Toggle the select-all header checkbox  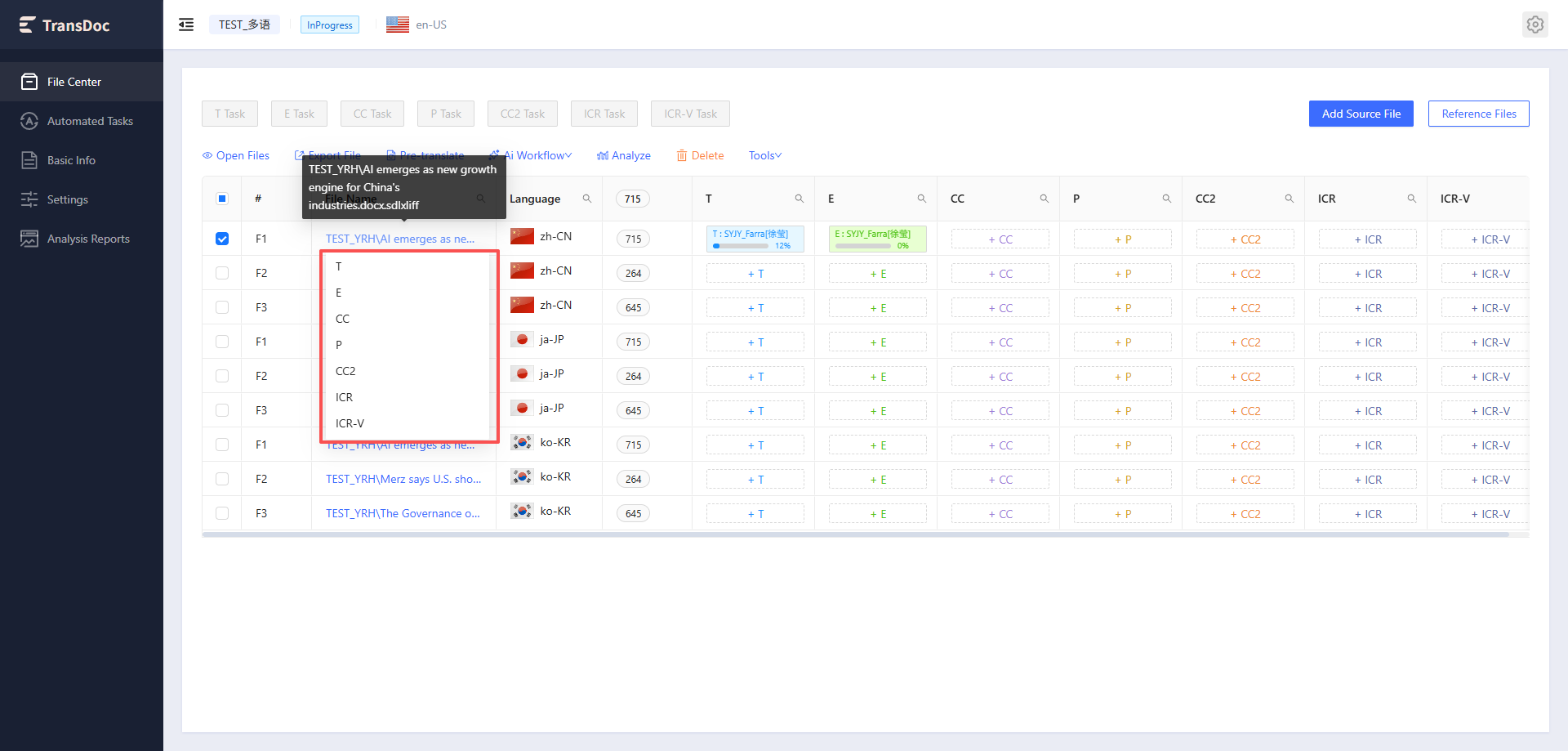222,199
